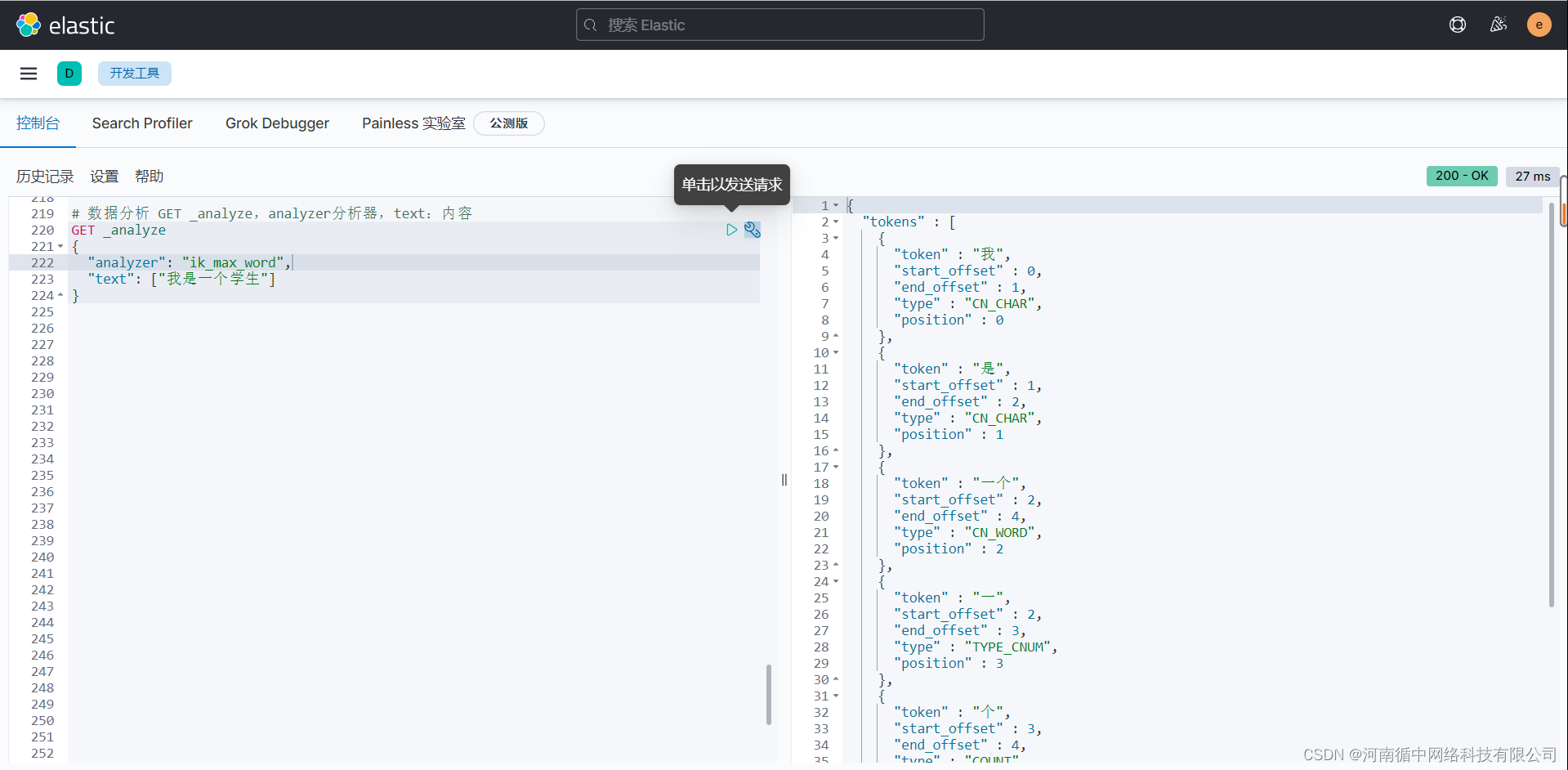The image size is (1568, 770).
Task: Focus the 搜索 Elastic search field
Action: [x=780, y=25]
